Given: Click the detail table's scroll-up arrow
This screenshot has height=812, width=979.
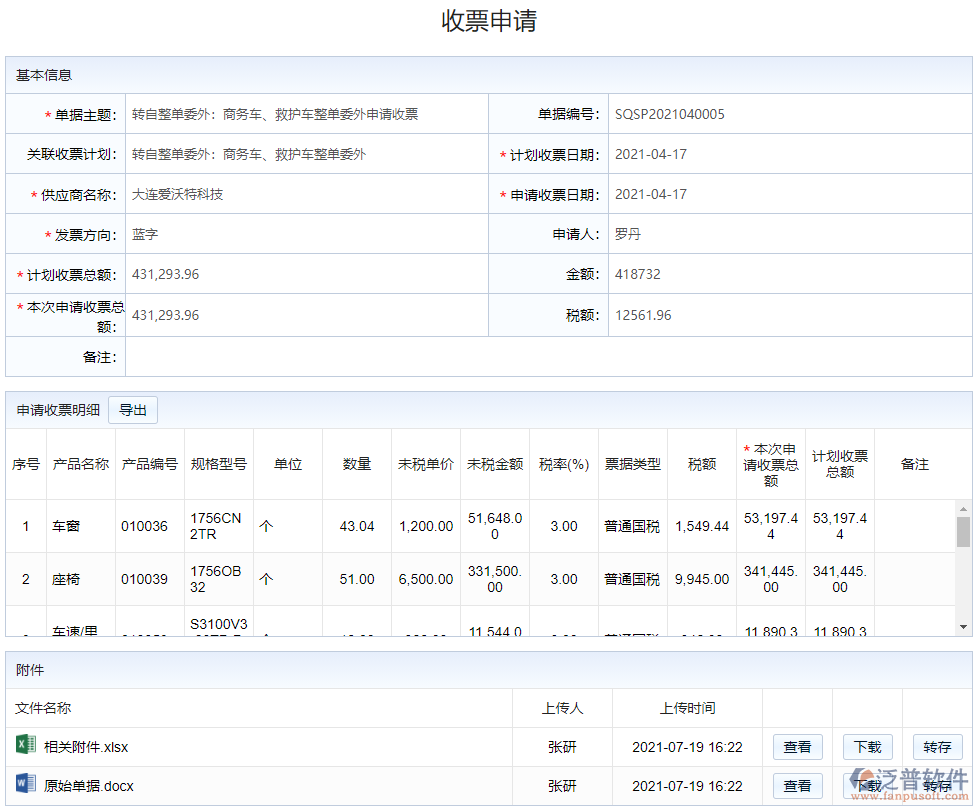Looking at the screenshot, I should point(963,507).
